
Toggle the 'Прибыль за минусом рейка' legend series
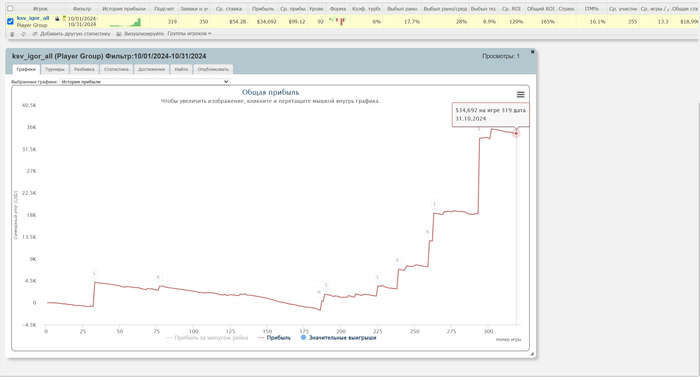(x=206, y=338)
